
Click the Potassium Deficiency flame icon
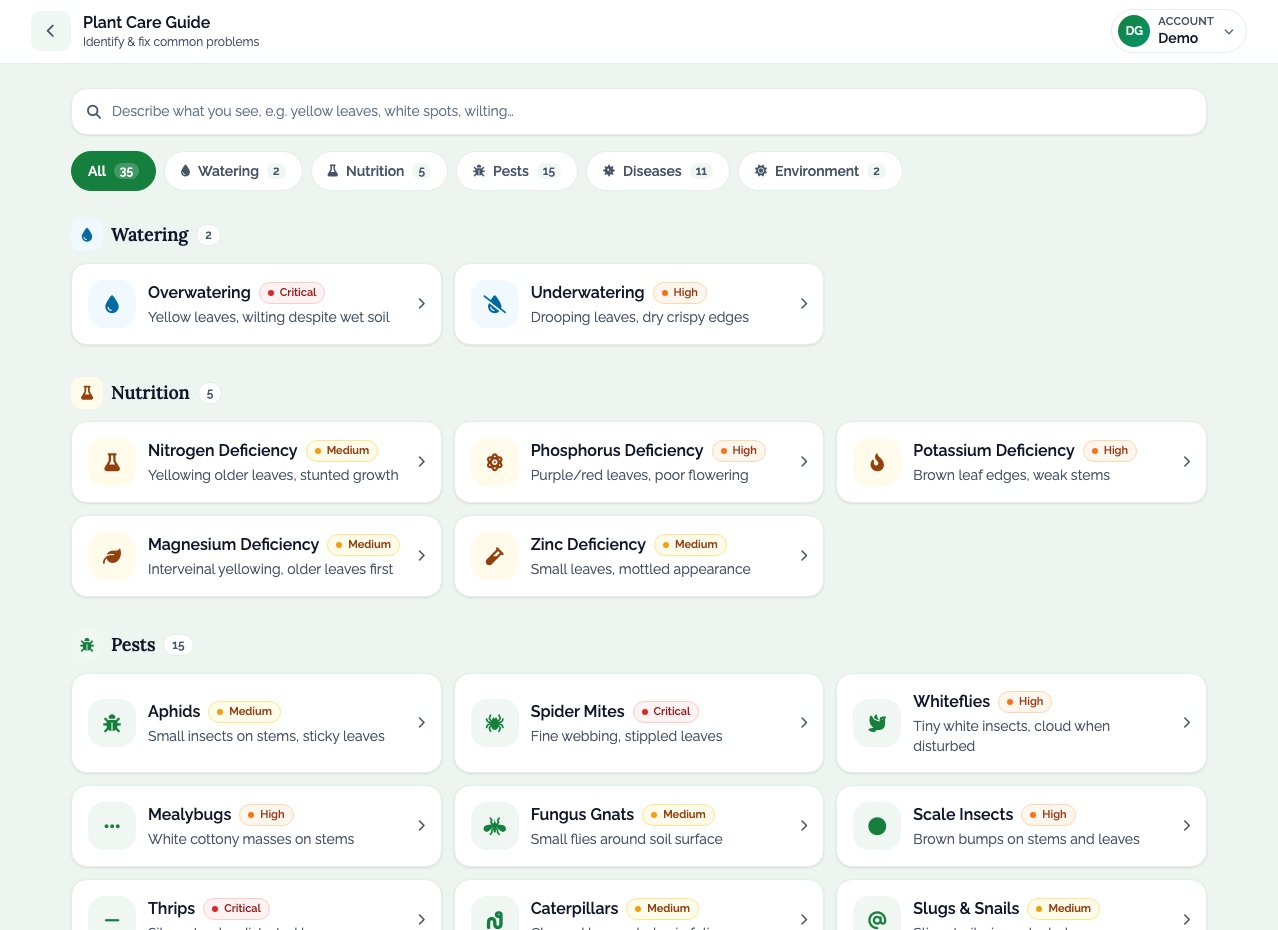[x=877, y=462]
